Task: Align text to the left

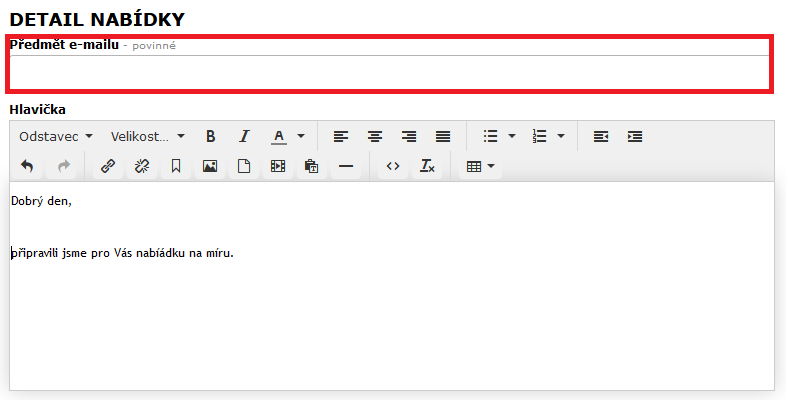Action: (341, 136)
